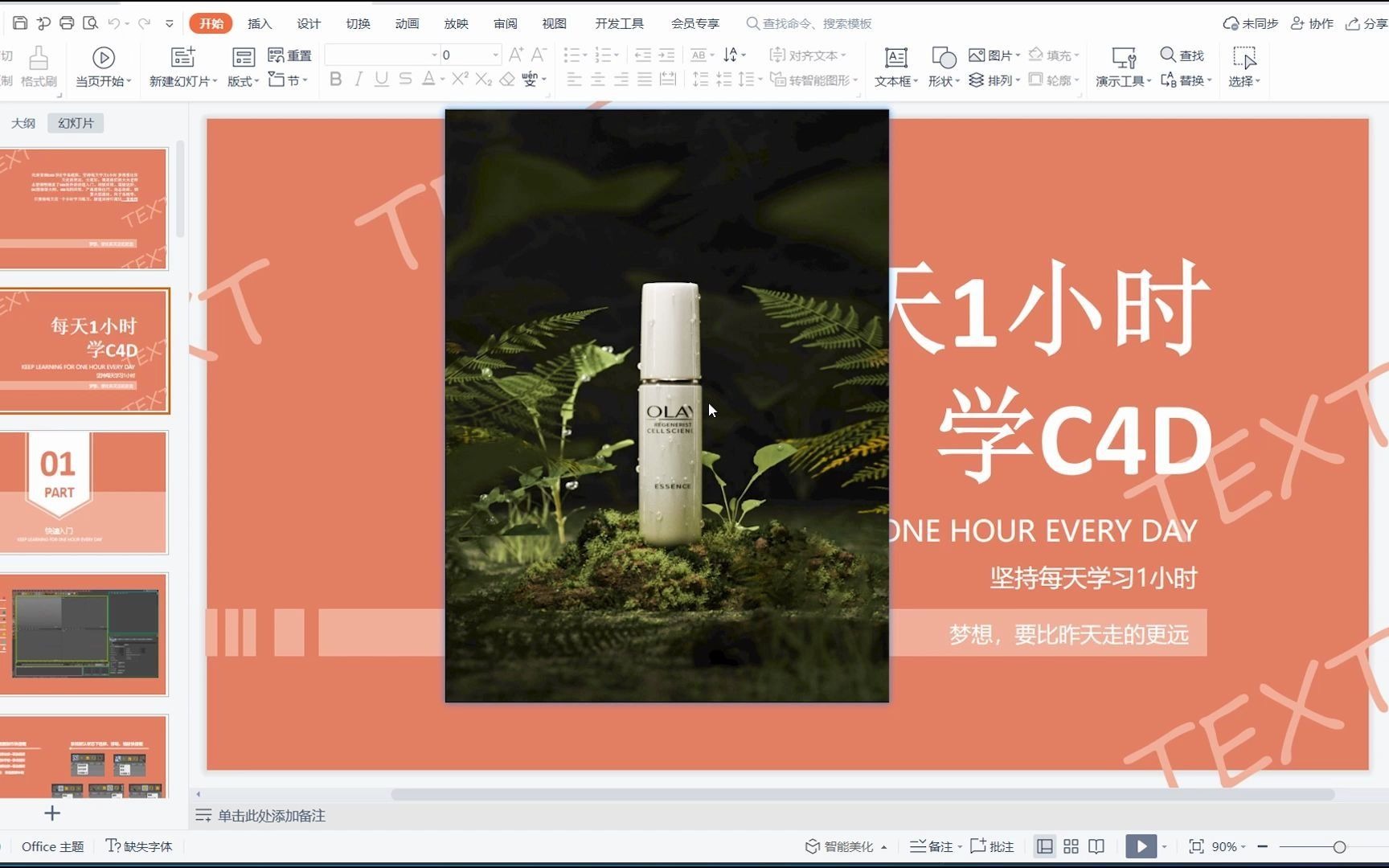Toggle strikethrough formatting
The width and height of the screenshot is (1389, 868).
pyautogui.click(x=405, y=79)
